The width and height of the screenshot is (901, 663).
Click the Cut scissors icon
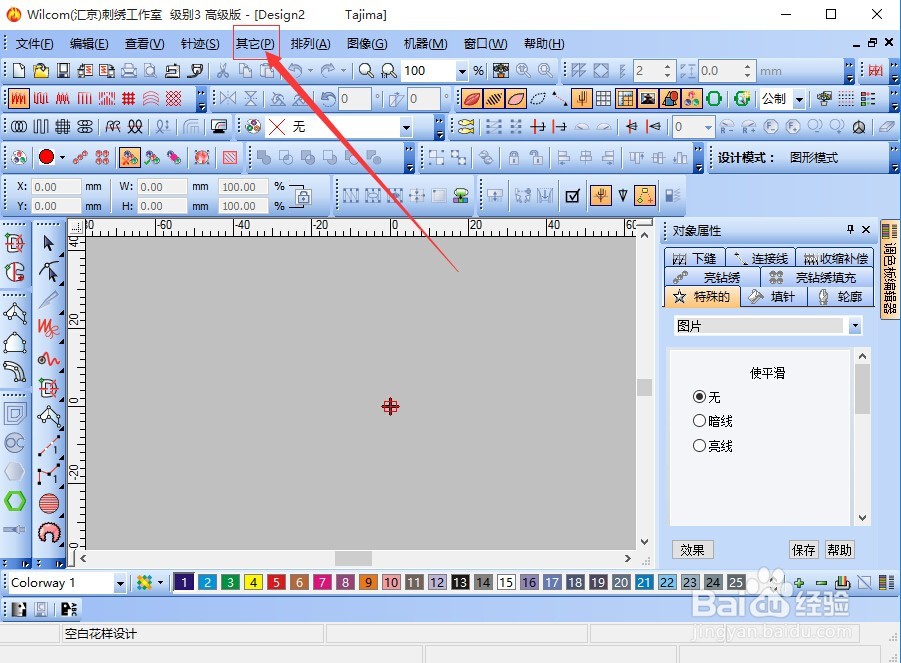tap(223, 71)
